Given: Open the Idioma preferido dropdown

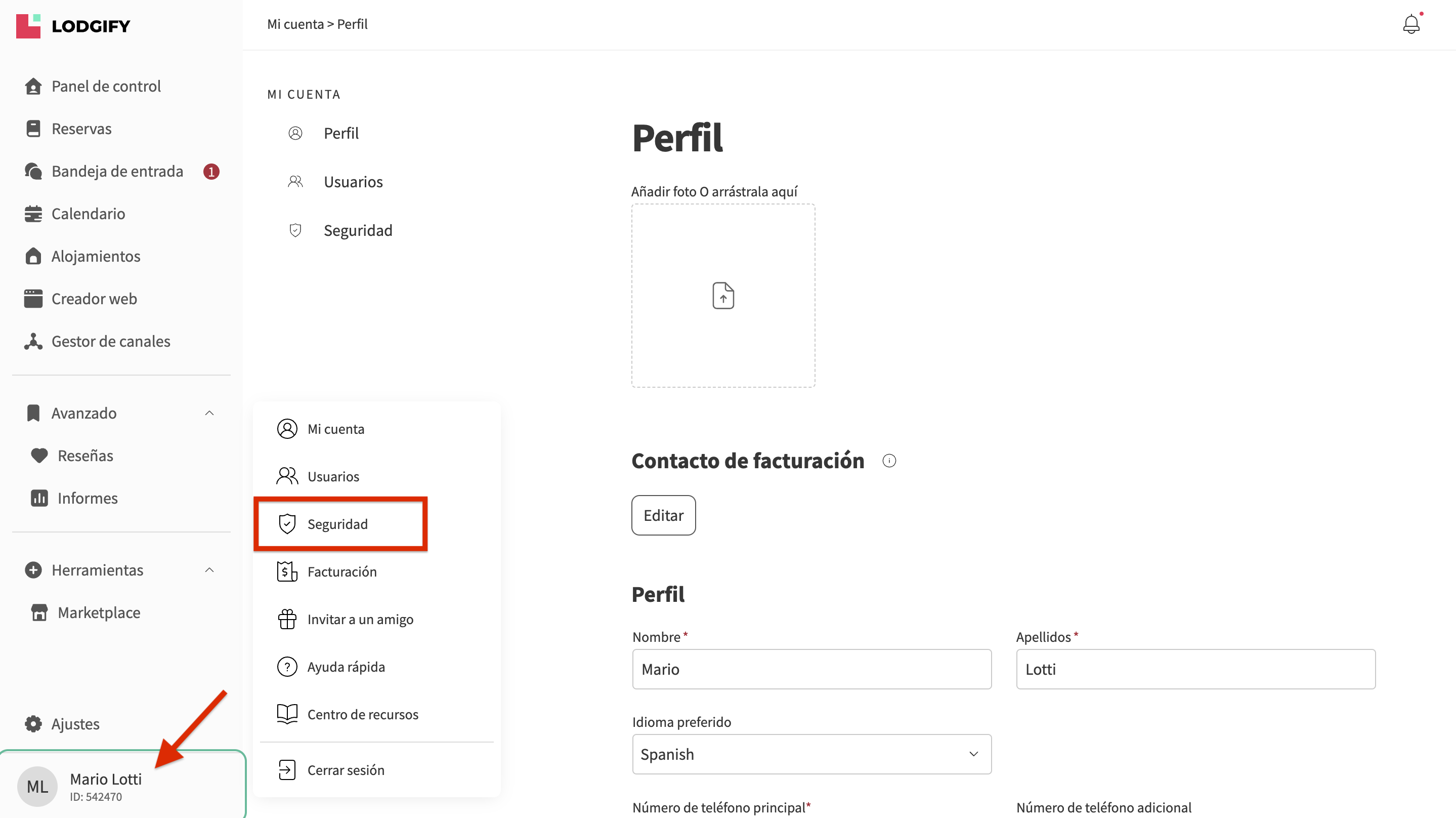Looking at the screenshot, I should (811, 754).
